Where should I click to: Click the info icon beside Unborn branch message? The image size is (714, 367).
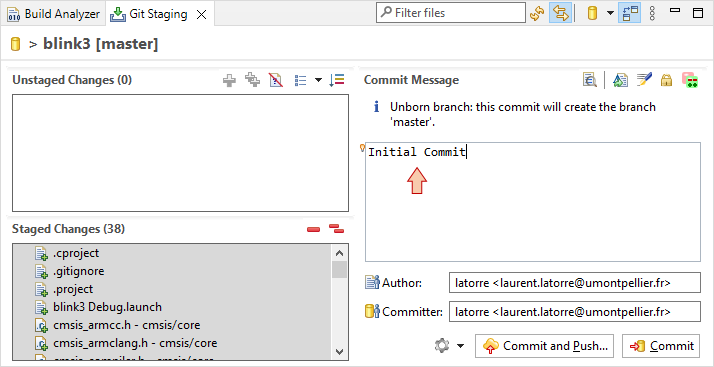pos(377,107)
